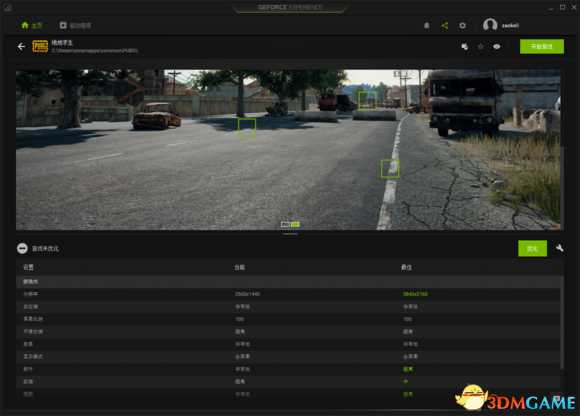
Task: Toggle the favorite star for this game
Action: [x=480, y=47]
